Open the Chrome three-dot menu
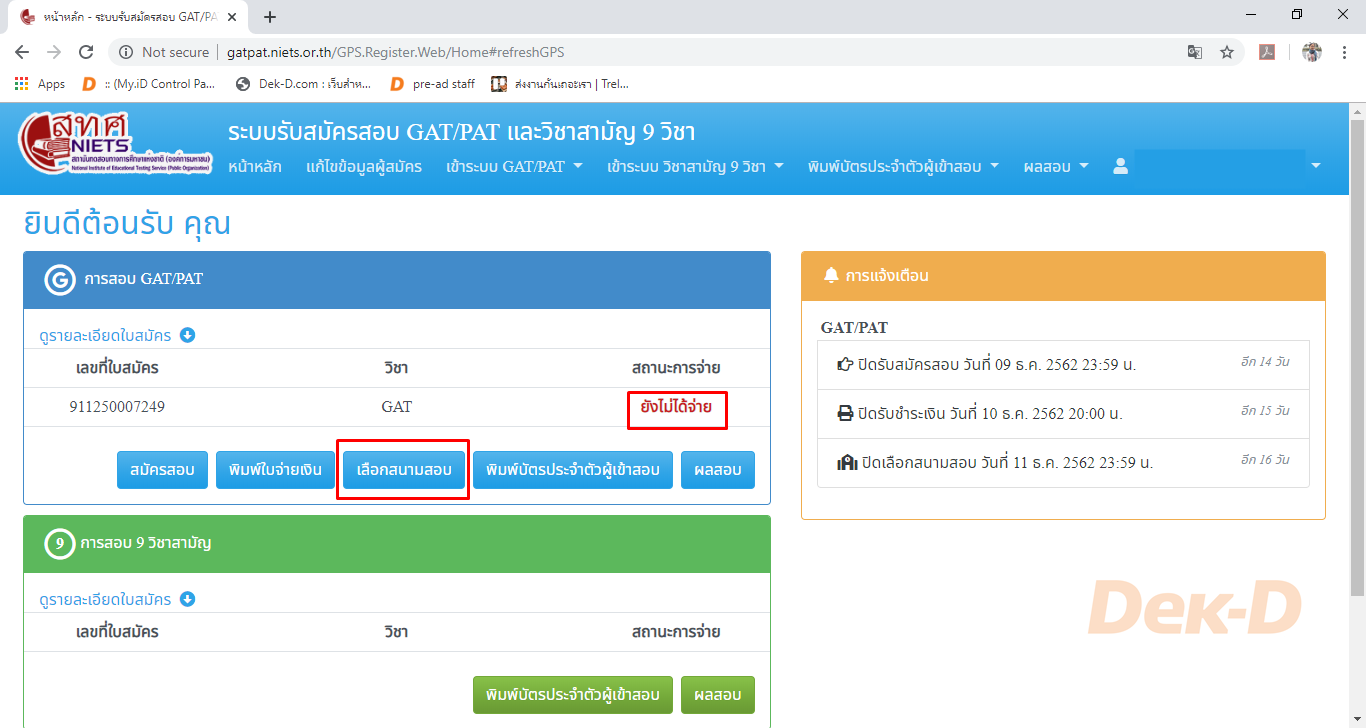The height and width of the screenshot is (728, 1366). click(1343, 52)
